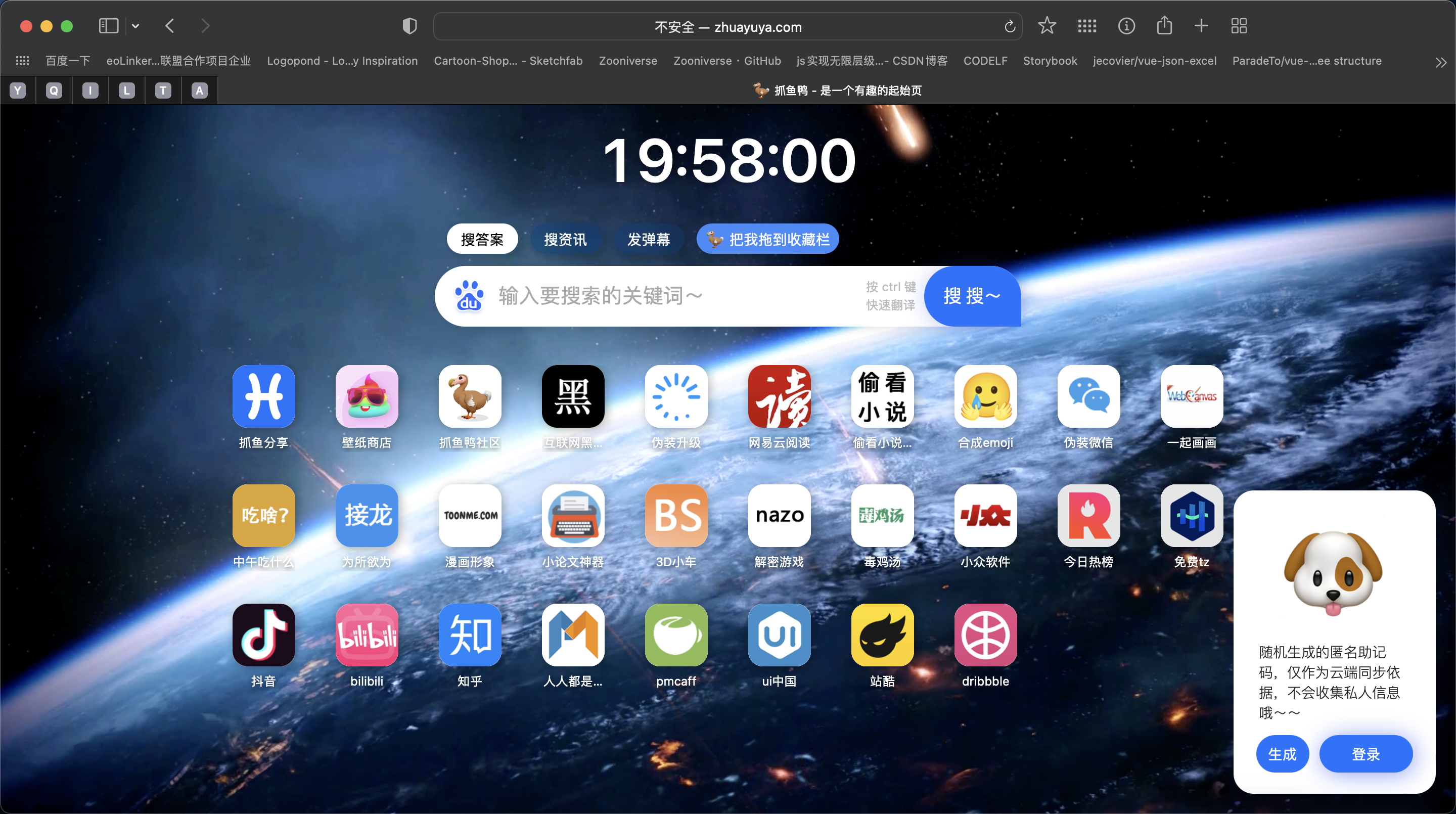The width and height of the screenshot is (1456, 814).
Task: Open the 人人都是 icon
Action: [573, 635]
